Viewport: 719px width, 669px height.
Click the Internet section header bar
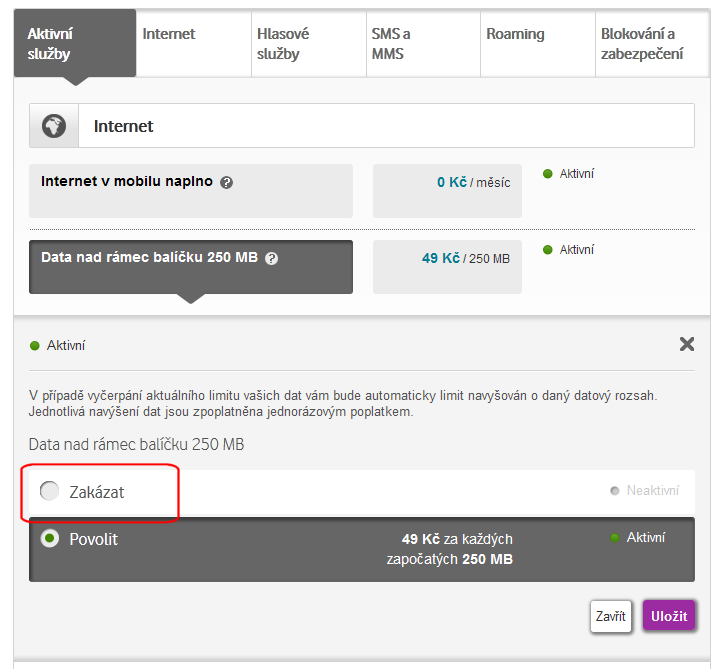pyautogui.click(x=385, y=126)
